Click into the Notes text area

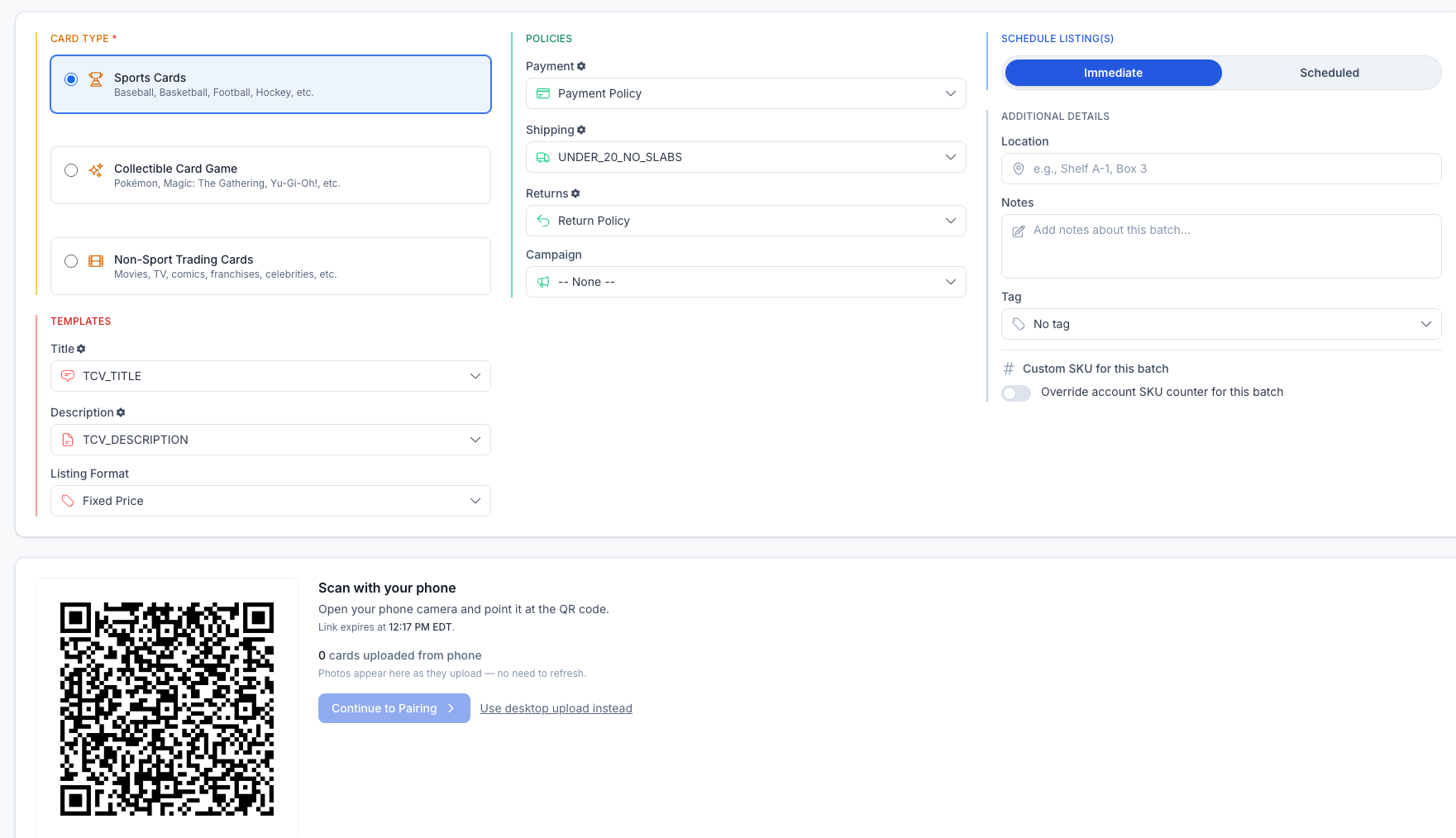click(x=1221, y=246)
